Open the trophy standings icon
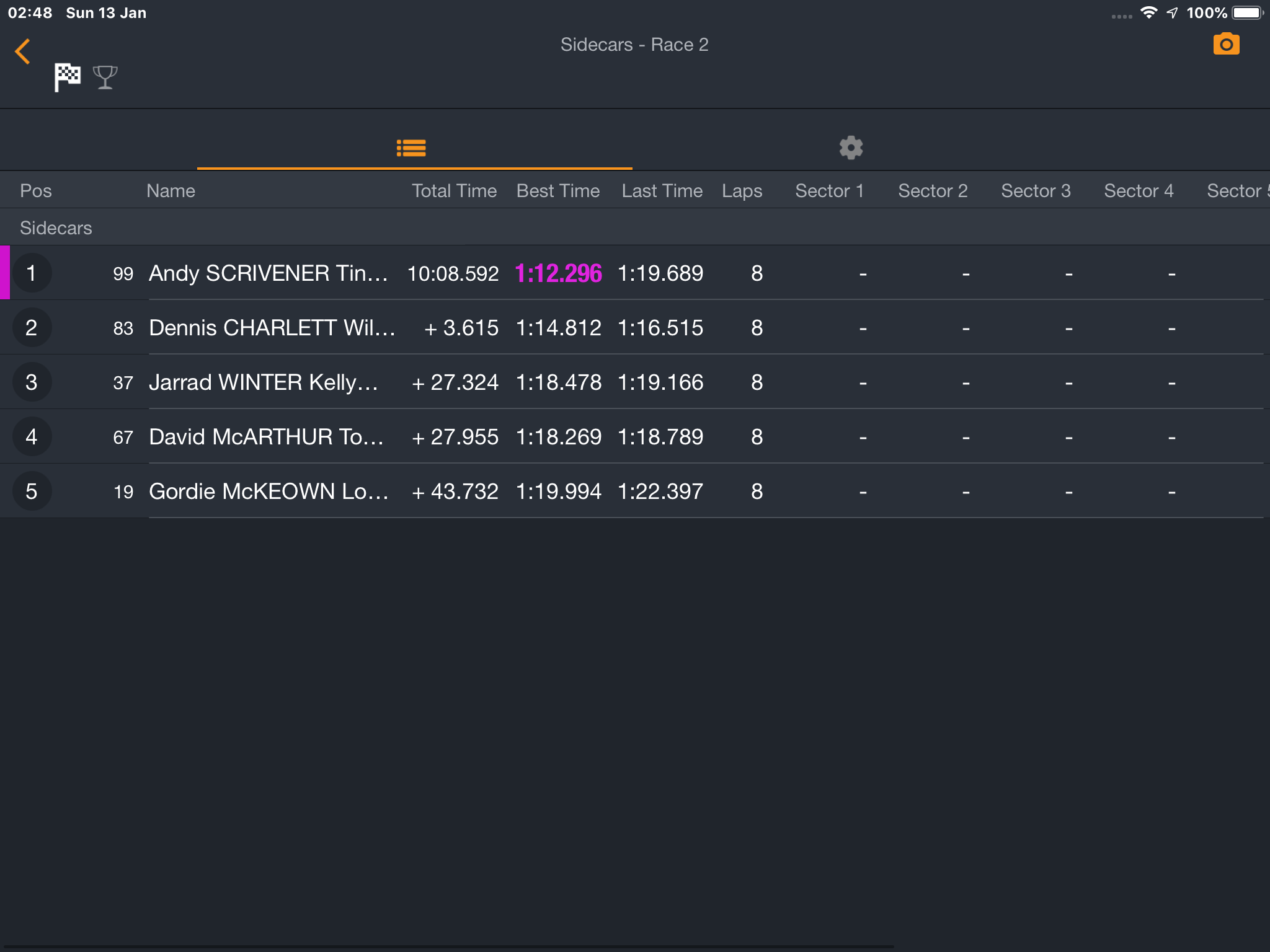Viewport: 1270px width, 952px height. (x=105, y=77)
